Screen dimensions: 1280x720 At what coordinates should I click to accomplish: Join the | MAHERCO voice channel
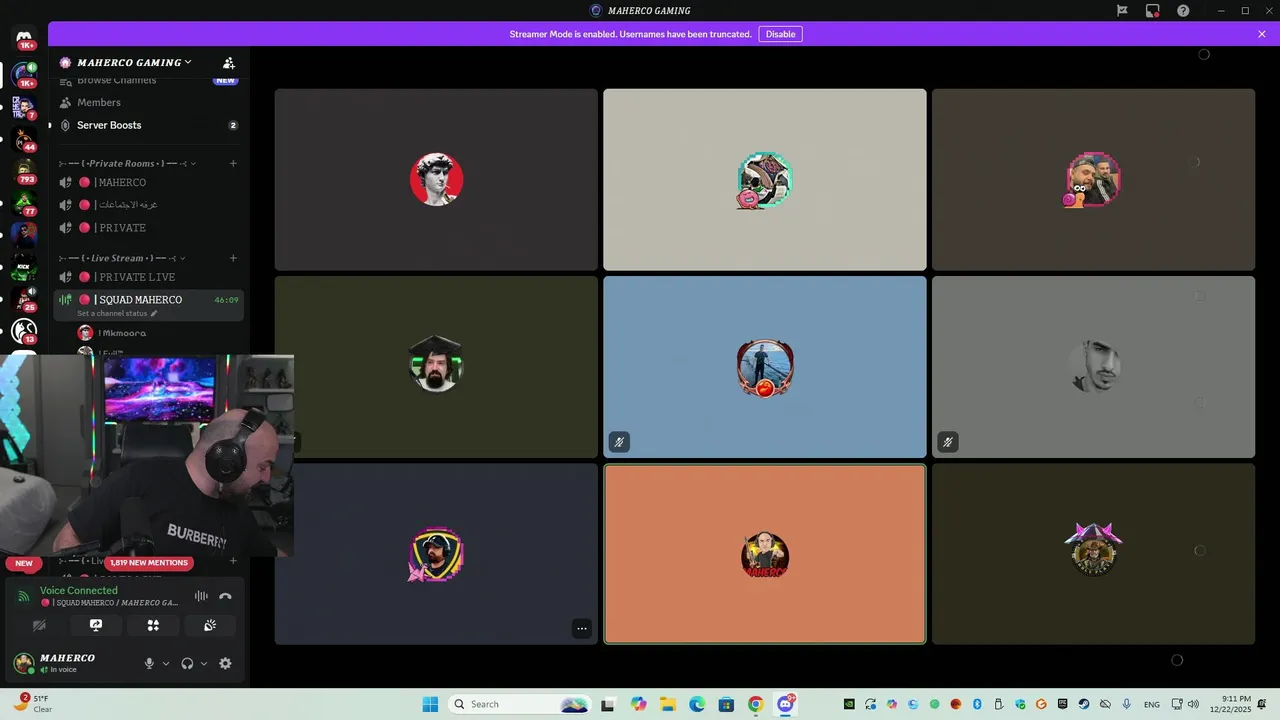click(148, 182)
